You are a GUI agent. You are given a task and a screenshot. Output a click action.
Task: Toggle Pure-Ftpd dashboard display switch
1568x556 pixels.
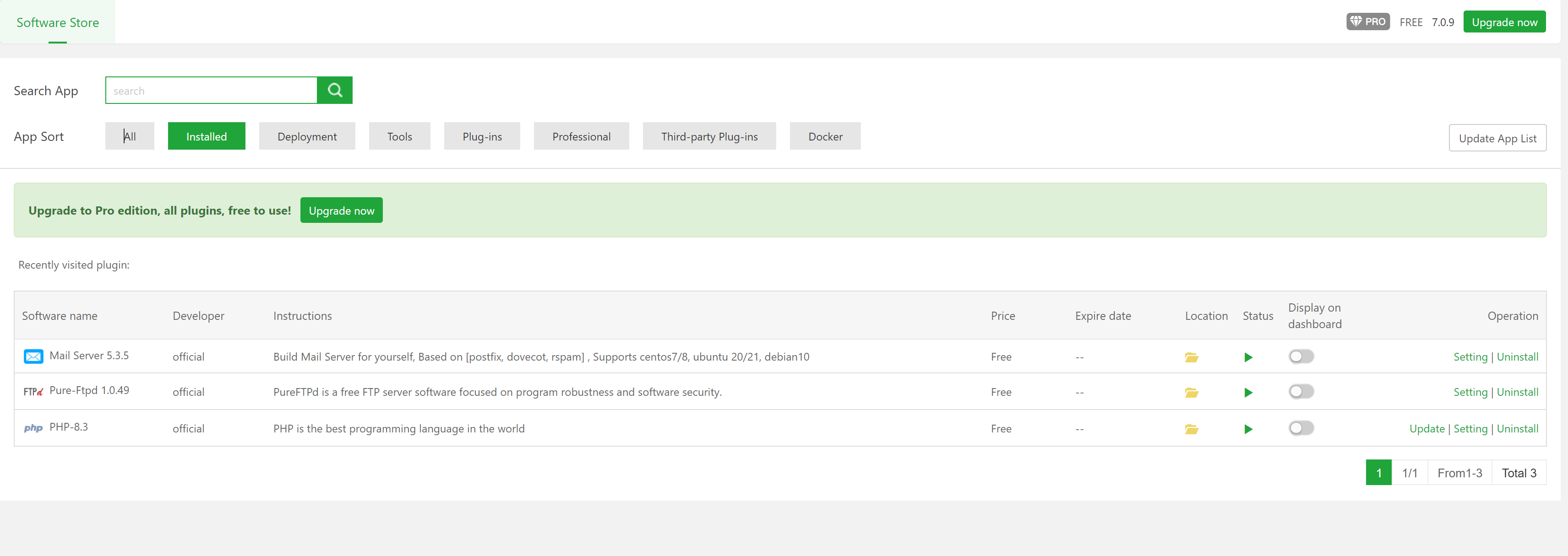(x=1301, y=392)
